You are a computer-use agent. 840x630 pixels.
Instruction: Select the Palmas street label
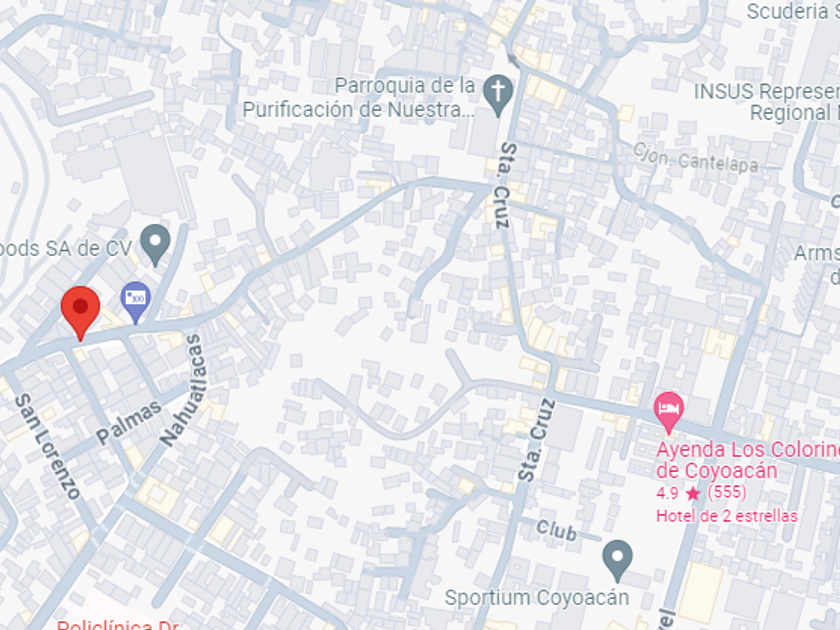point(129,422)
